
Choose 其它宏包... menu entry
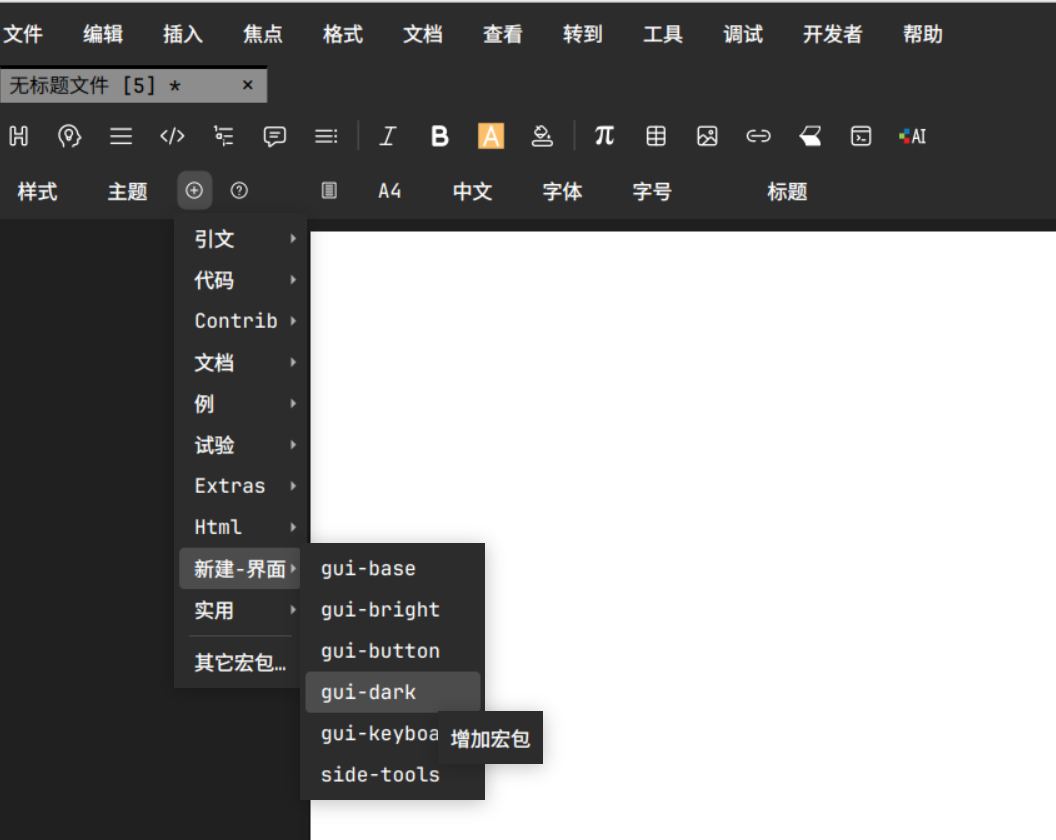240,663
